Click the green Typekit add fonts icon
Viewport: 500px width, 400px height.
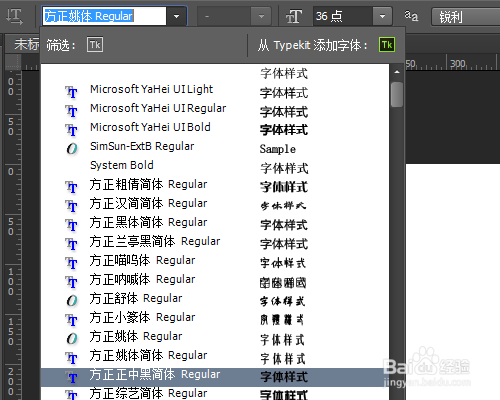tap(387, 45)
